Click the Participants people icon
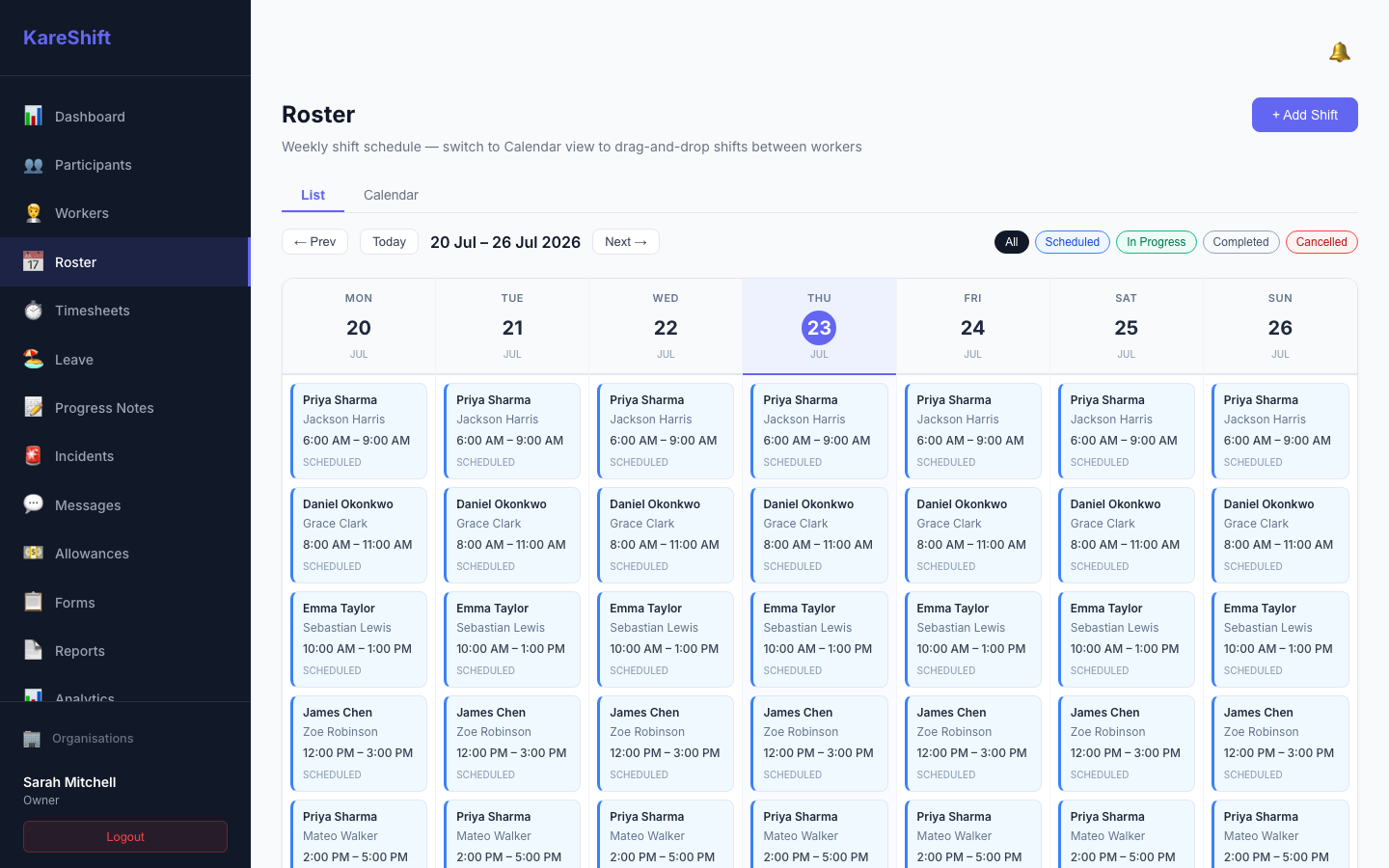This screenshot has height=868, width=1389. 33,165
